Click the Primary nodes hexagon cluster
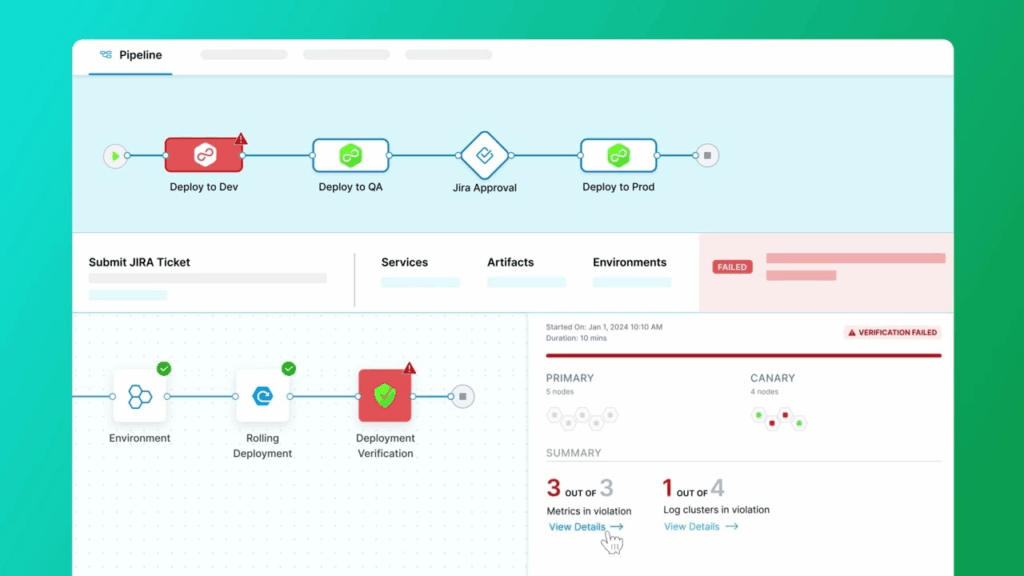Screen dimensions: 1024x576 pyautogui.click(x=581, y=417)
